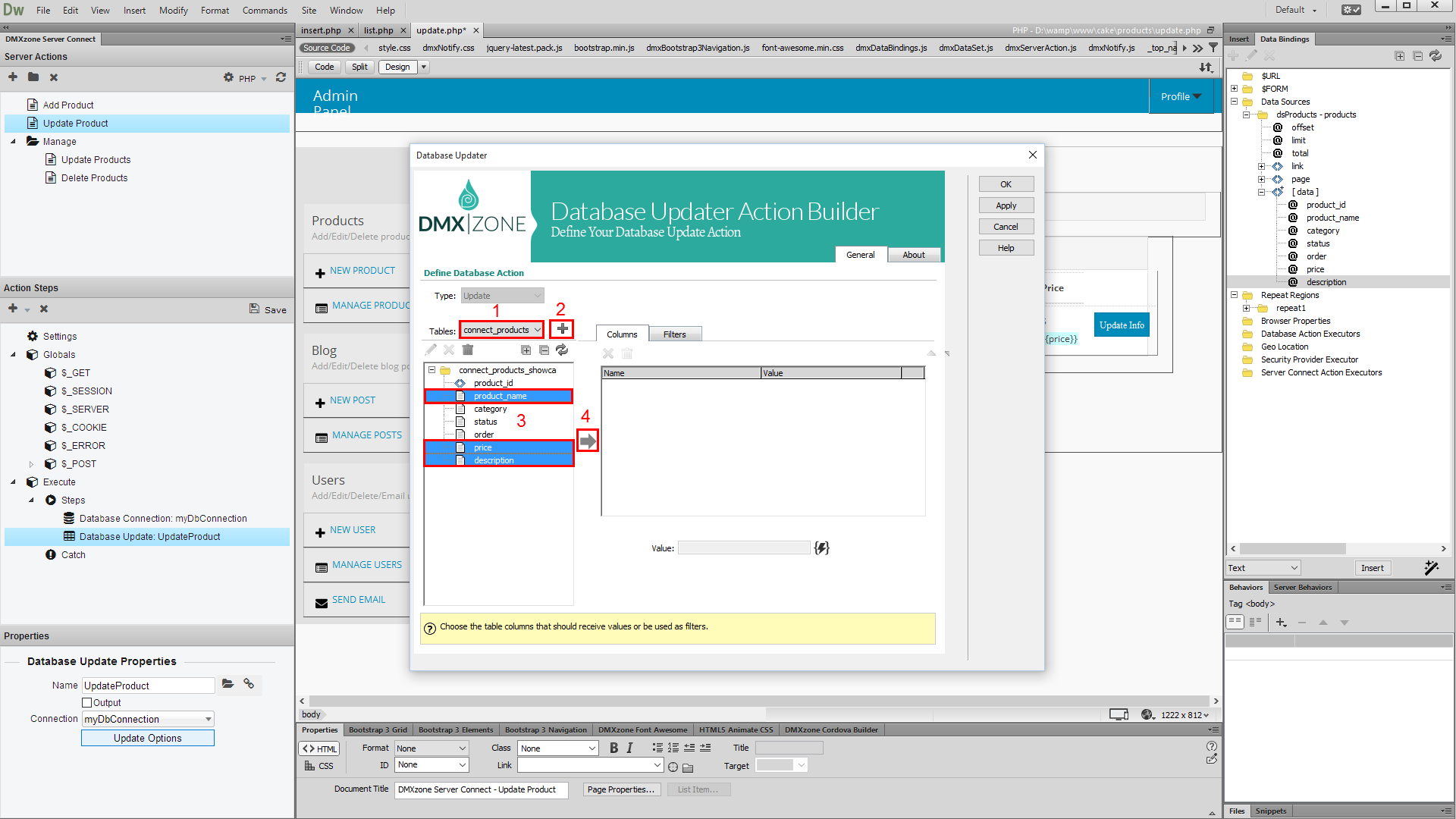The image size is (1456, 819).
Task: Open the Tables dropdown showing connect_products
Action: click(x=502, y=330)
